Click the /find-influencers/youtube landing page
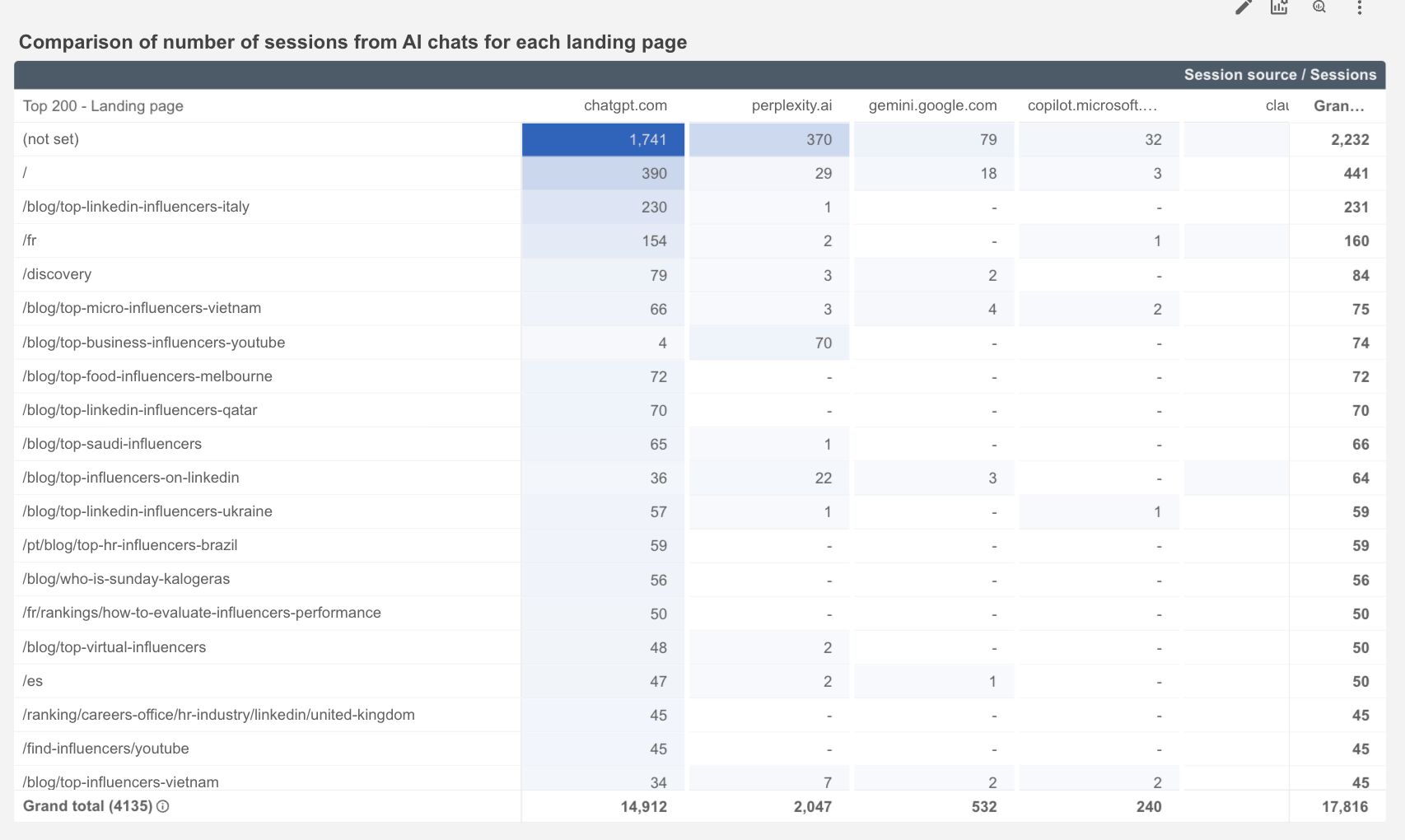 point(105,749)
